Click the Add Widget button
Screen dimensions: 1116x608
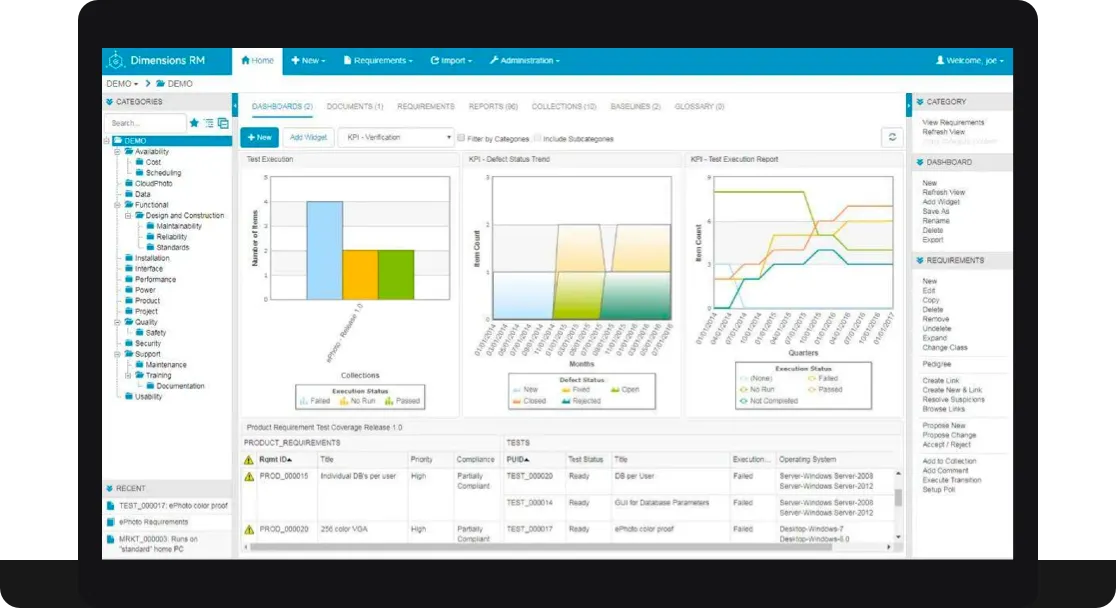(x=308, y=137)
